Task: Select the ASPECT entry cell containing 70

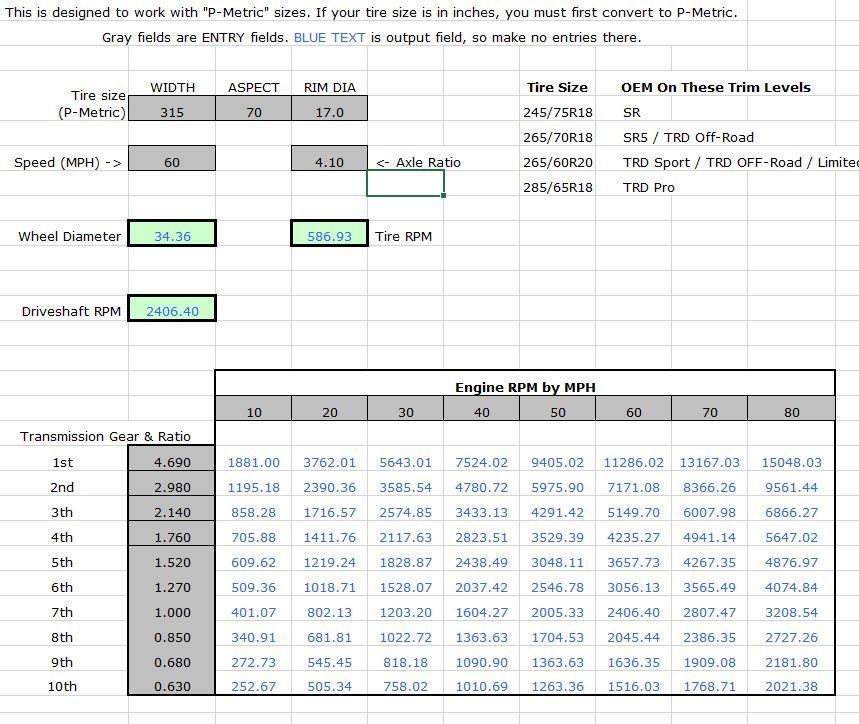Action: click(x=253, y=112)
